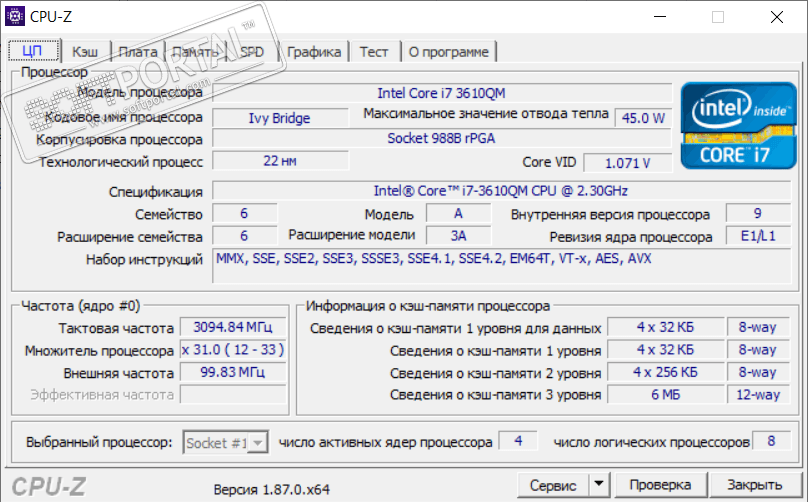Click the Ivy Bridge code name value
This screenshot has width=808, height=502.
(280, 118)
